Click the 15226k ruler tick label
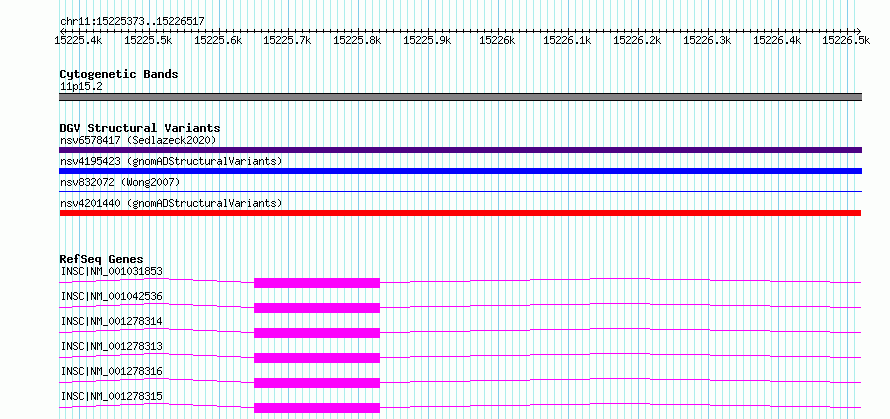Viewport: 890px width, 419px height. 497,40
